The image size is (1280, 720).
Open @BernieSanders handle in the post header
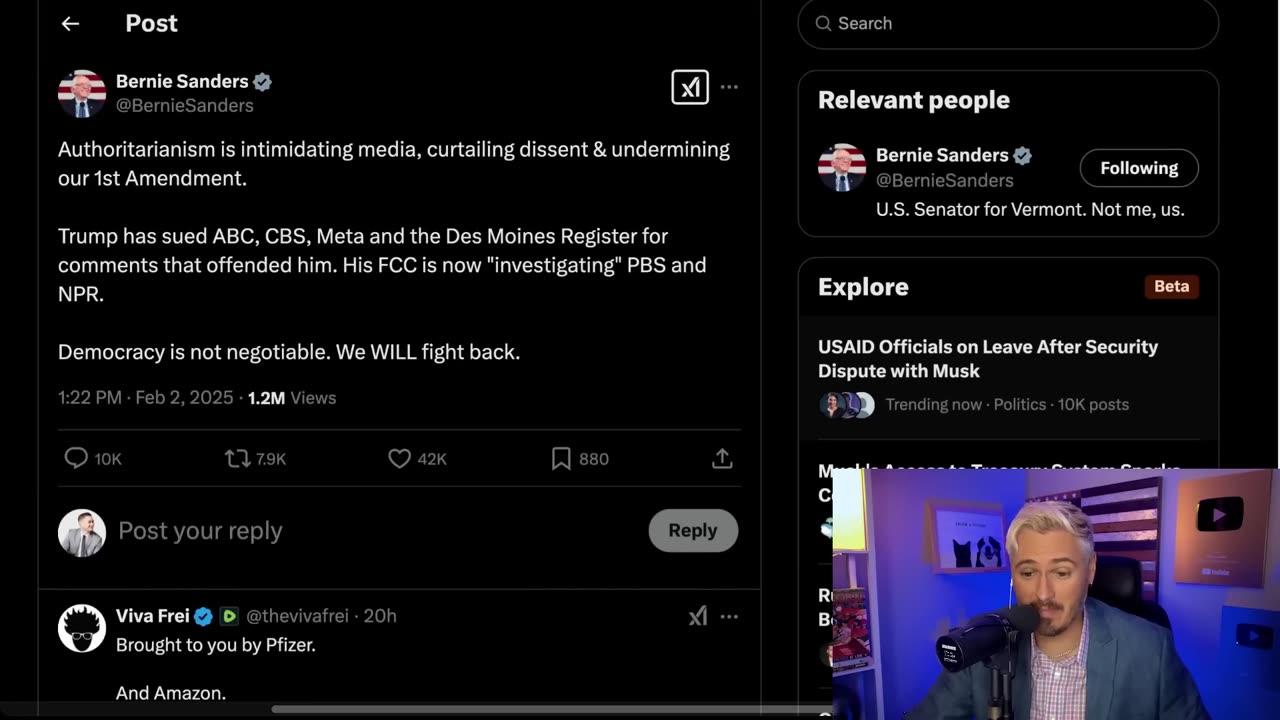pyautogui.click(x=185, y=105)
